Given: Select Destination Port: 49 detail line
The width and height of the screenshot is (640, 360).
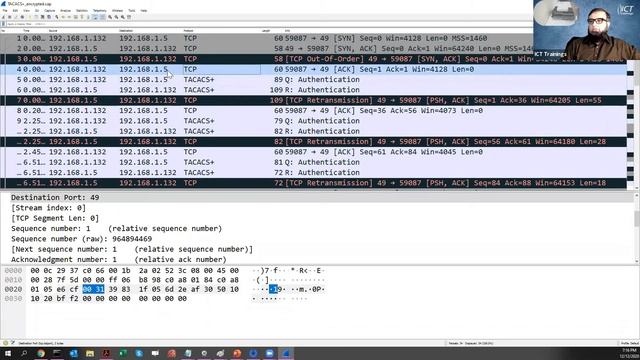Looking at the screenshot, I should pyautogui.click(x=55, y=198).
